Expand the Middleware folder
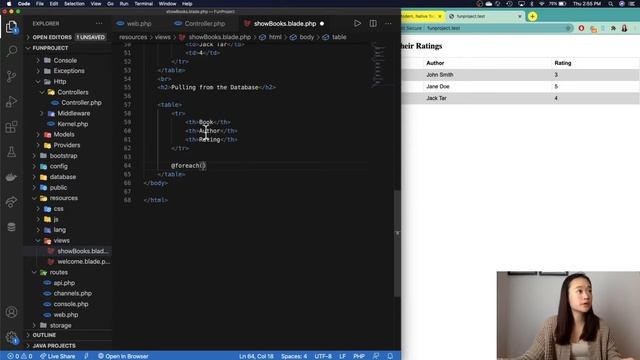Viewport: 640px width, 360px height. [73, 113]
